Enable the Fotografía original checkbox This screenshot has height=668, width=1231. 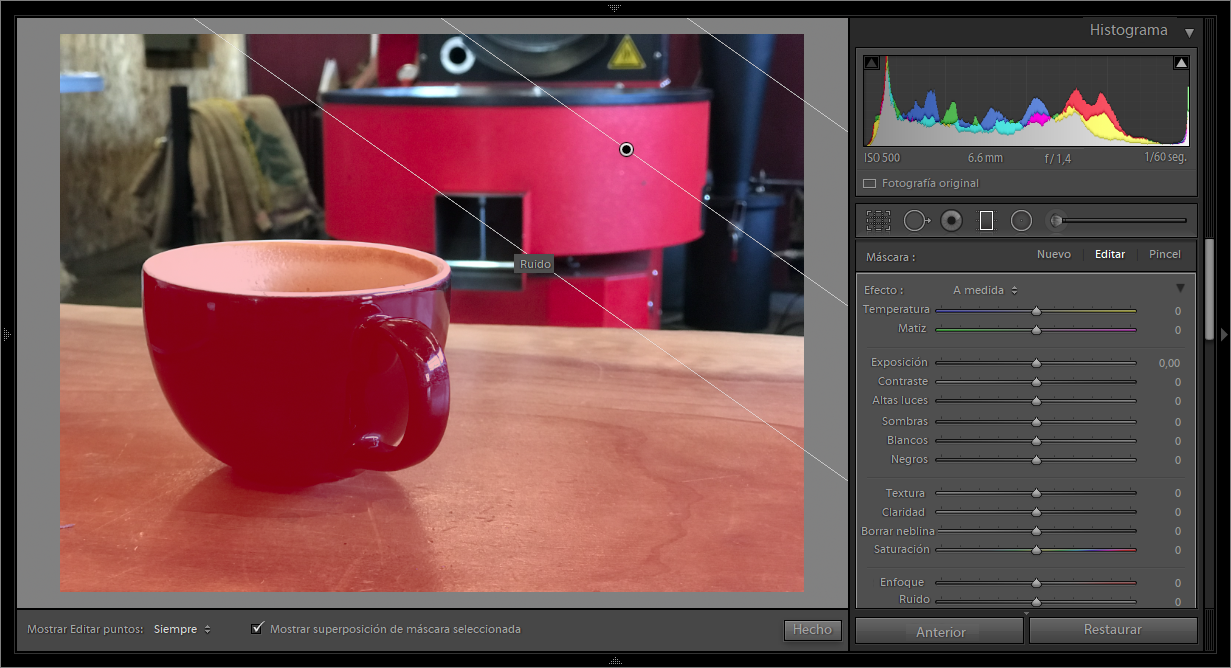(x=869, y=184)
